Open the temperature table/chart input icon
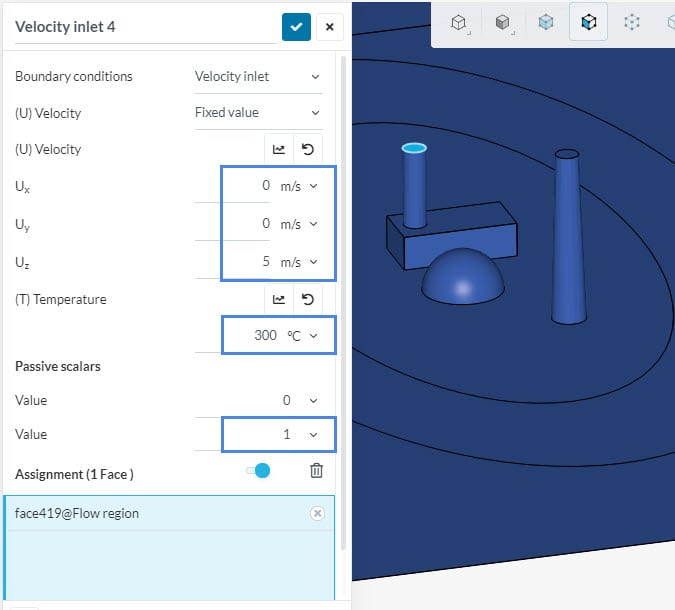The width and height of the screenshot is (675, 610). coord(279,299)
